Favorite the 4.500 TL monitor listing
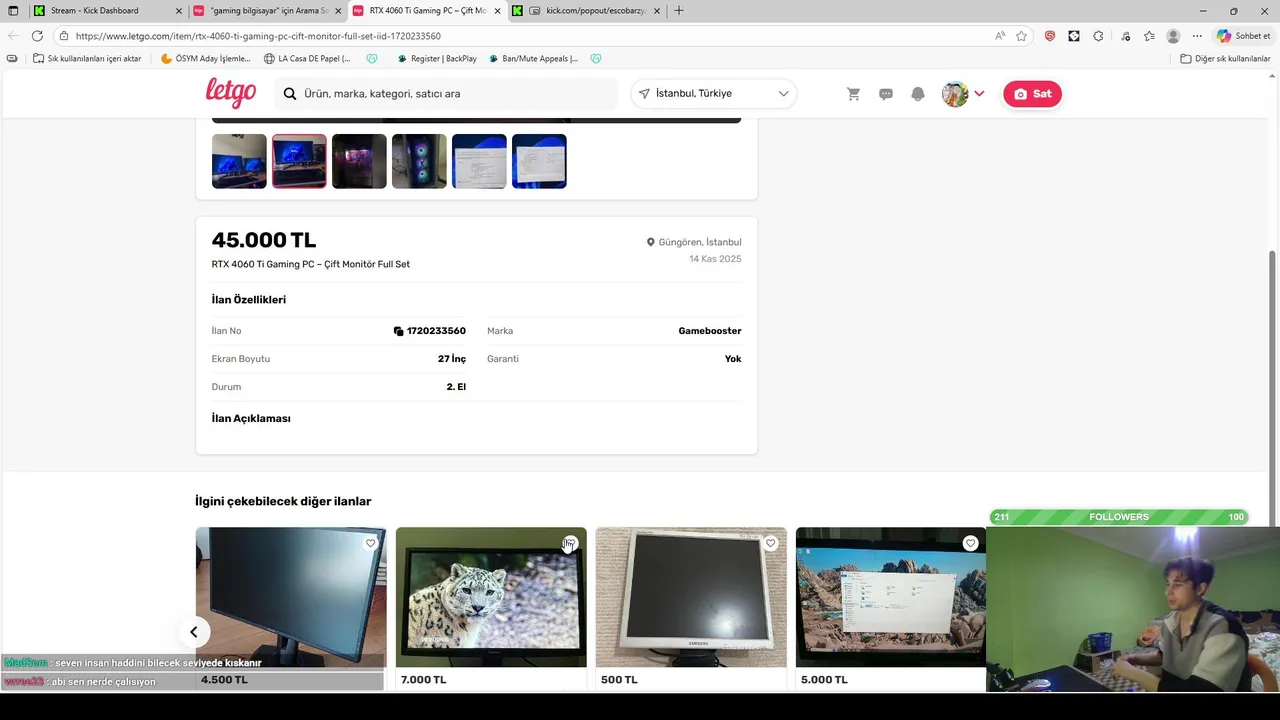 tap(370, 543)
